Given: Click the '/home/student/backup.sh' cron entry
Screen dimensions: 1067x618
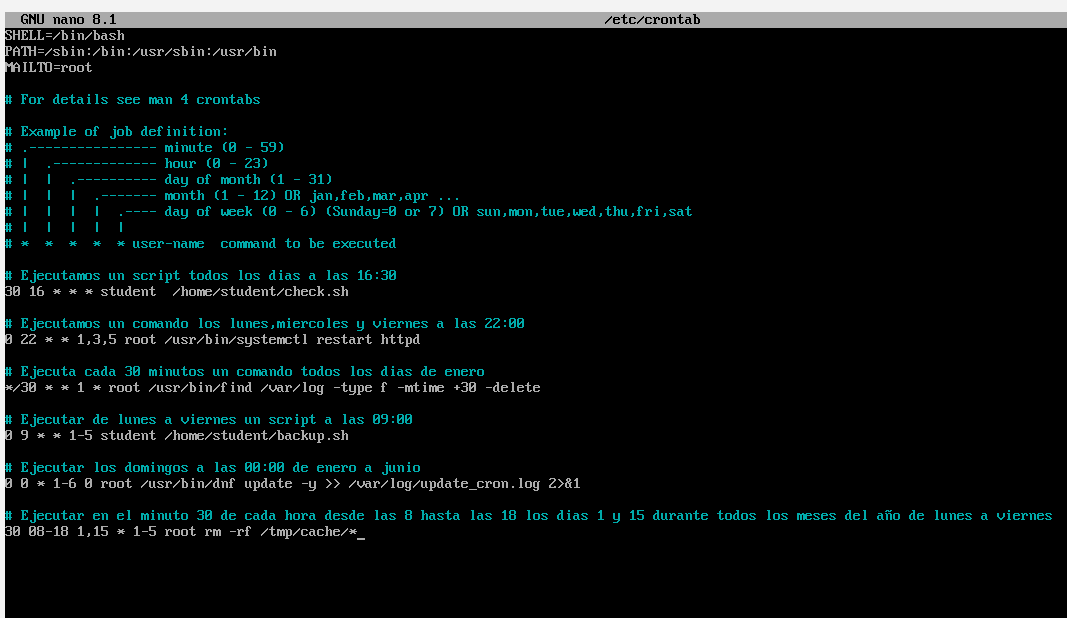Looking at the screenshot, I should coord(176,436).
